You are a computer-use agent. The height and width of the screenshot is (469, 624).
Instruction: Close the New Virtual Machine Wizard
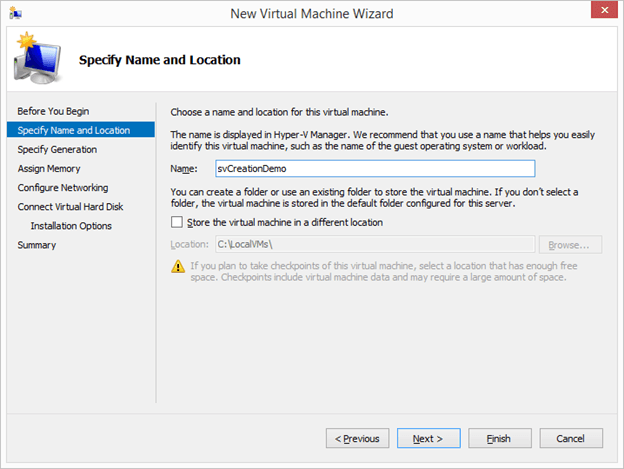click(x=602, y=12)
